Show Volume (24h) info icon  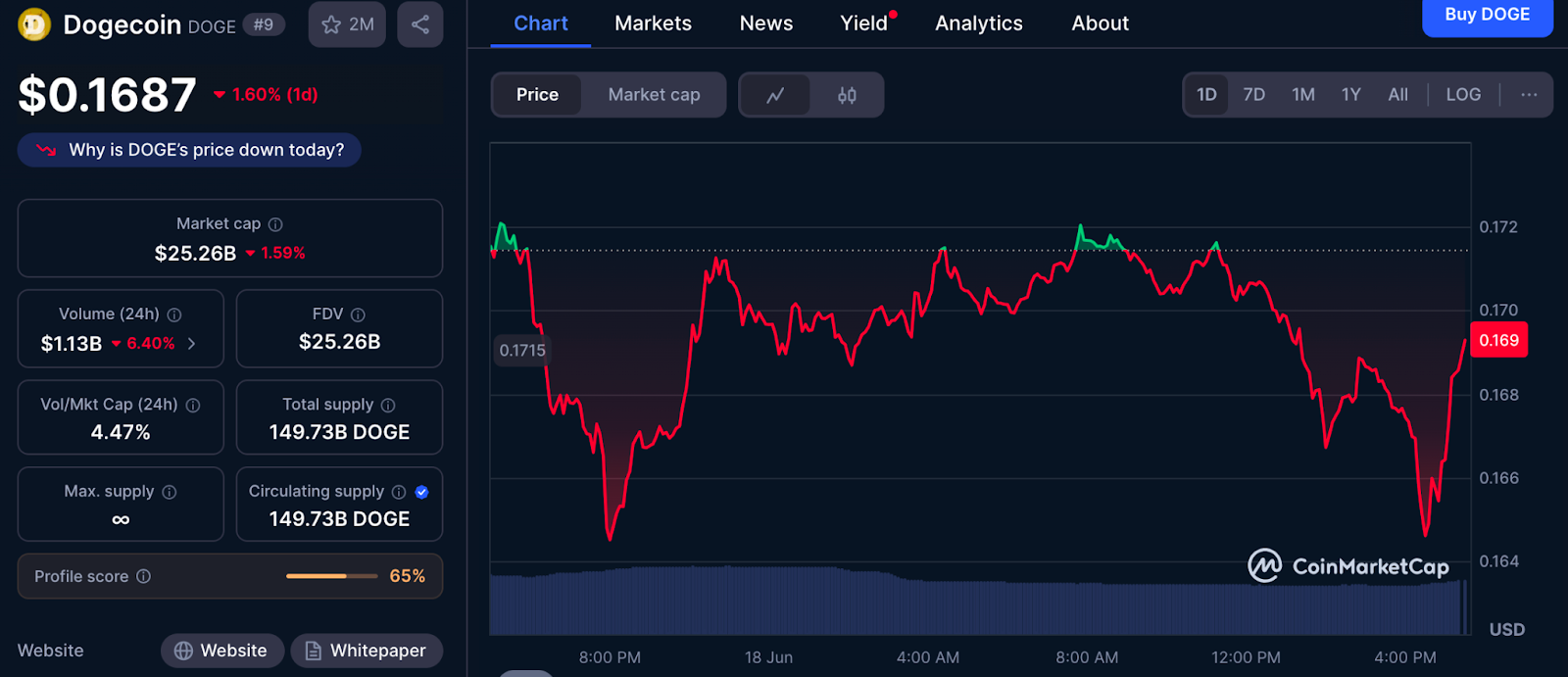(x=174, y=314)
